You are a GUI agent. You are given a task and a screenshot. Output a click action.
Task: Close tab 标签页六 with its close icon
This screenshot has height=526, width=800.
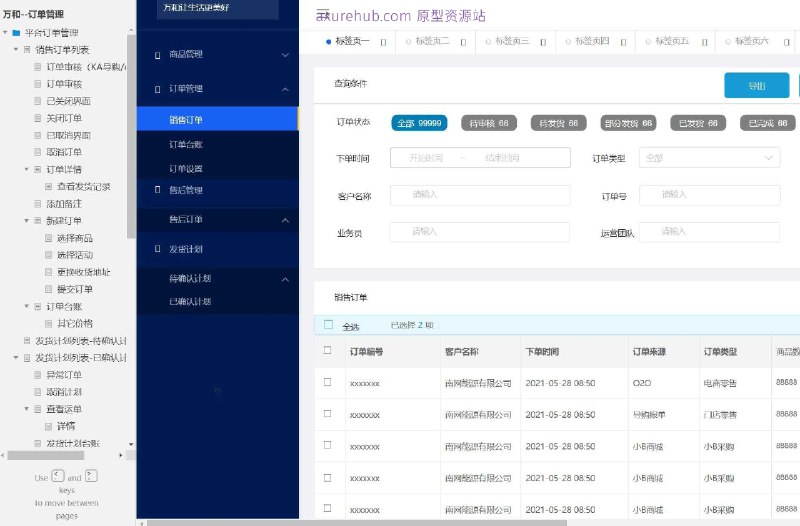(x=786, y=42)
